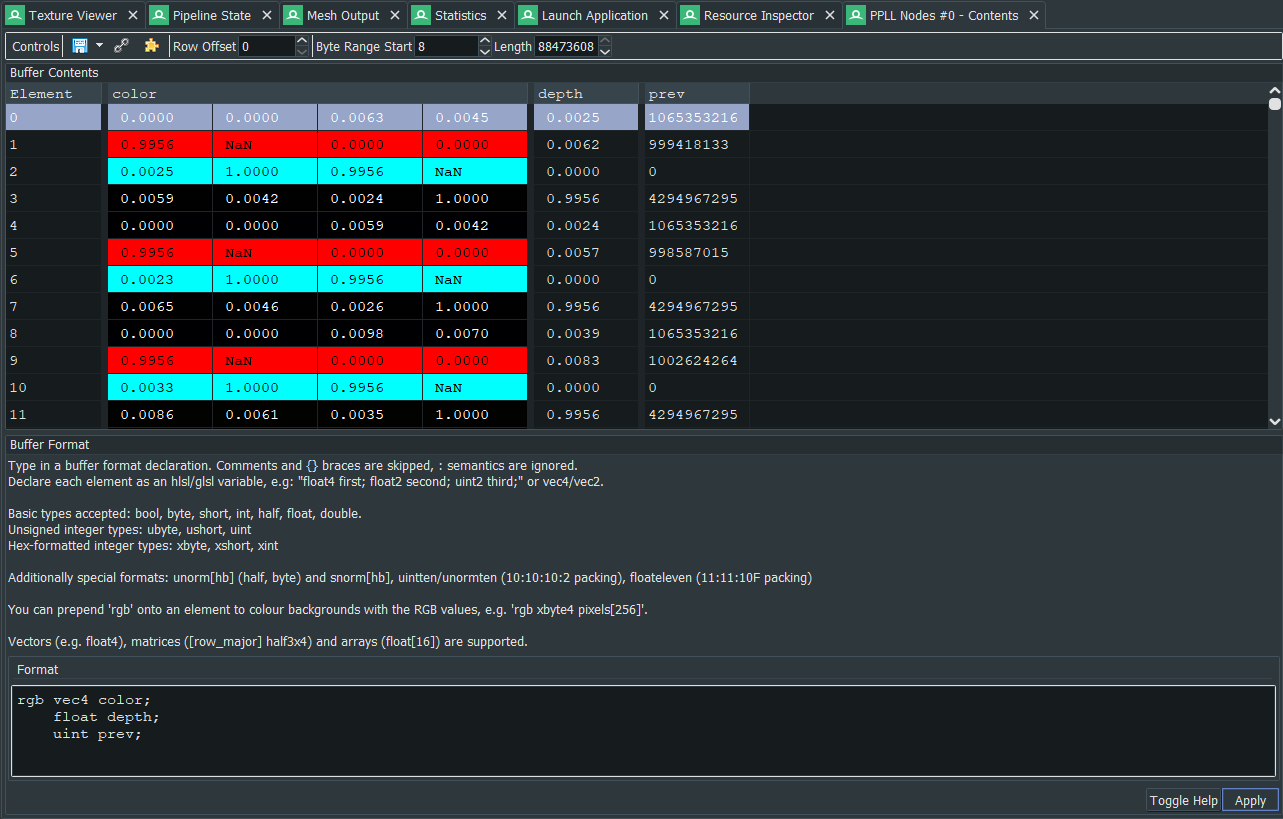Viewport: 1283px width, 819px height.
Task: Close the PPLL Nodes #0 - Contents tab
Action: click(1034, 16)
